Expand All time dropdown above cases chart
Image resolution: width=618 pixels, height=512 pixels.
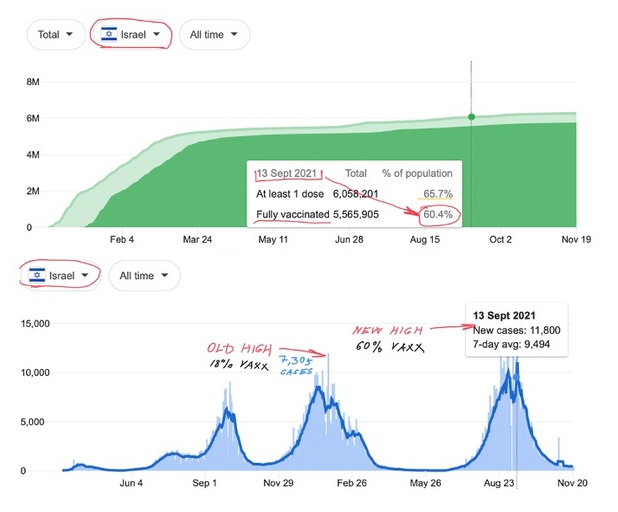tap(144, 275)
